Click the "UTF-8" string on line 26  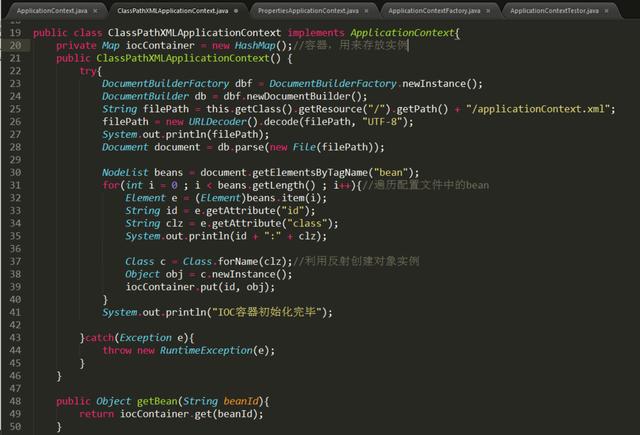tap(382, 122)
